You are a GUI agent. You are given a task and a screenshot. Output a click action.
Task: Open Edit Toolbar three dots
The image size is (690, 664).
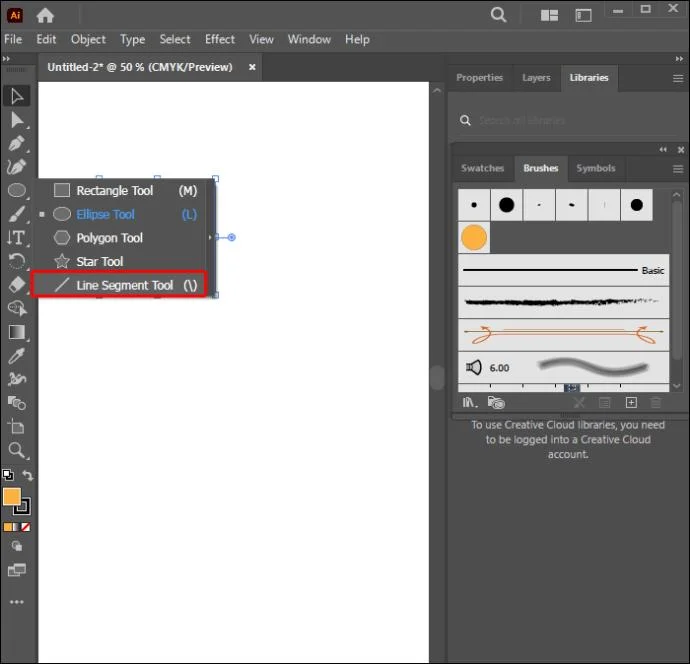click(x=17, y=602)
